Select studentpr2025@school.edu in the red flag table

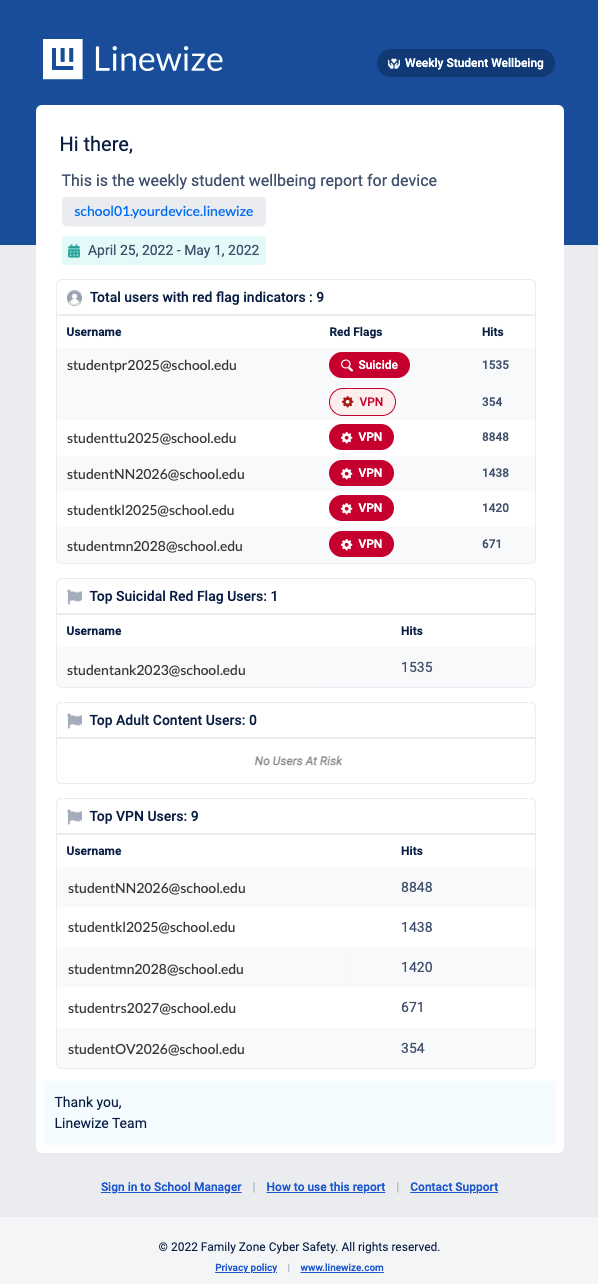tap(151, 365)
